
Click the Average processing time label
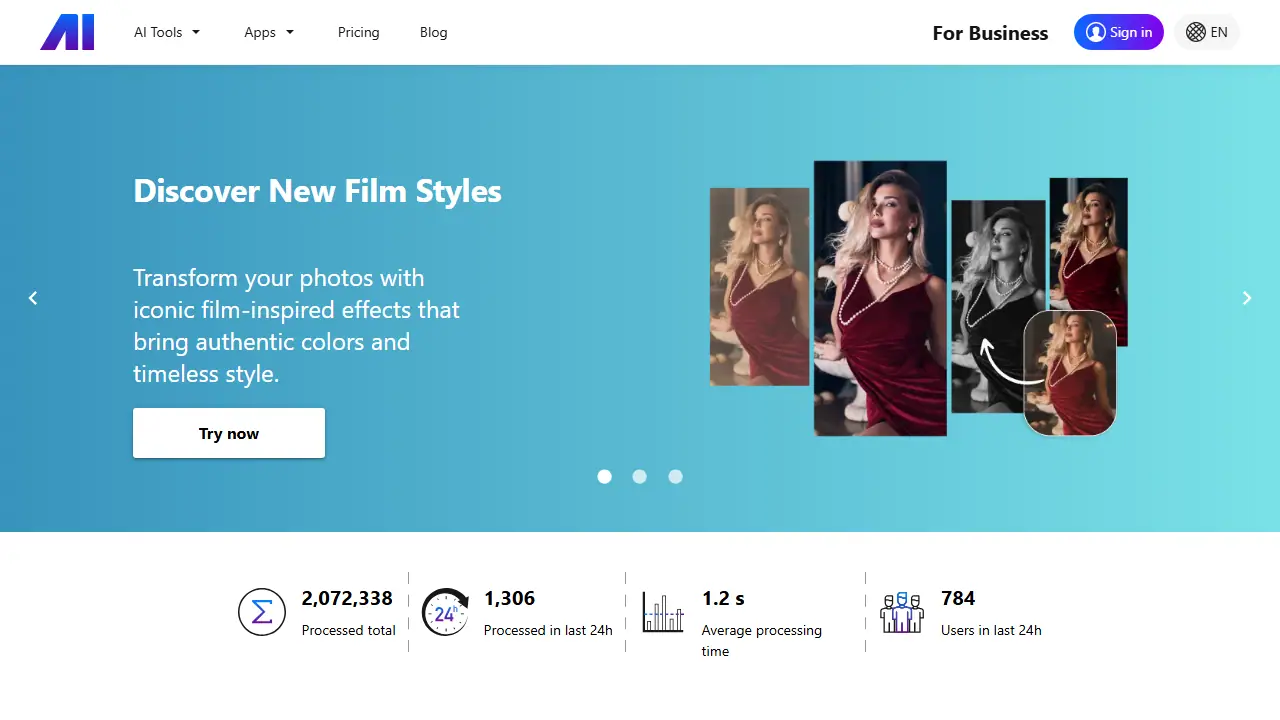pos(762,641)
